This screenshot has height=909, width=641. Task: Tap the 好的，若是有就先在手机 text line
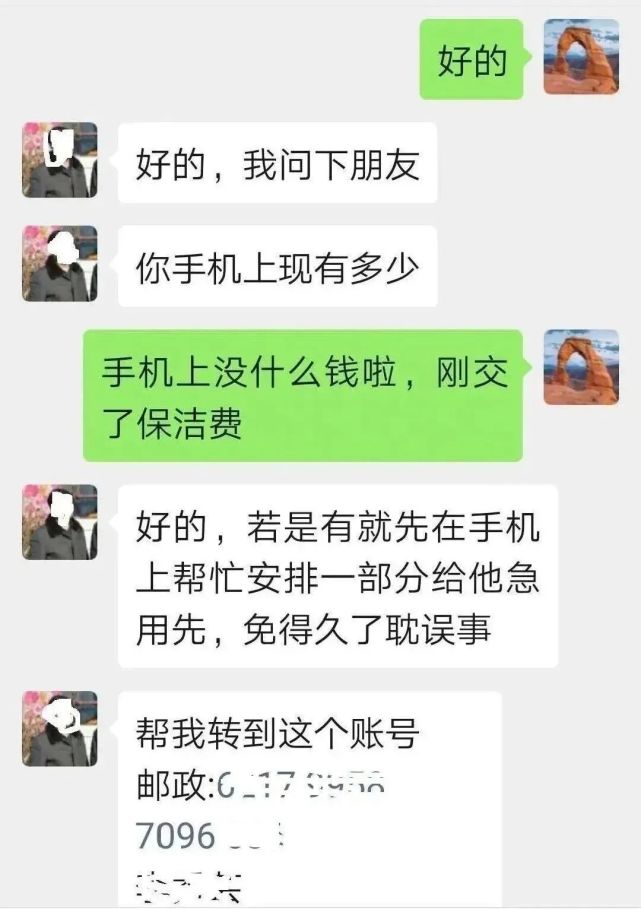tap(338, 526)
